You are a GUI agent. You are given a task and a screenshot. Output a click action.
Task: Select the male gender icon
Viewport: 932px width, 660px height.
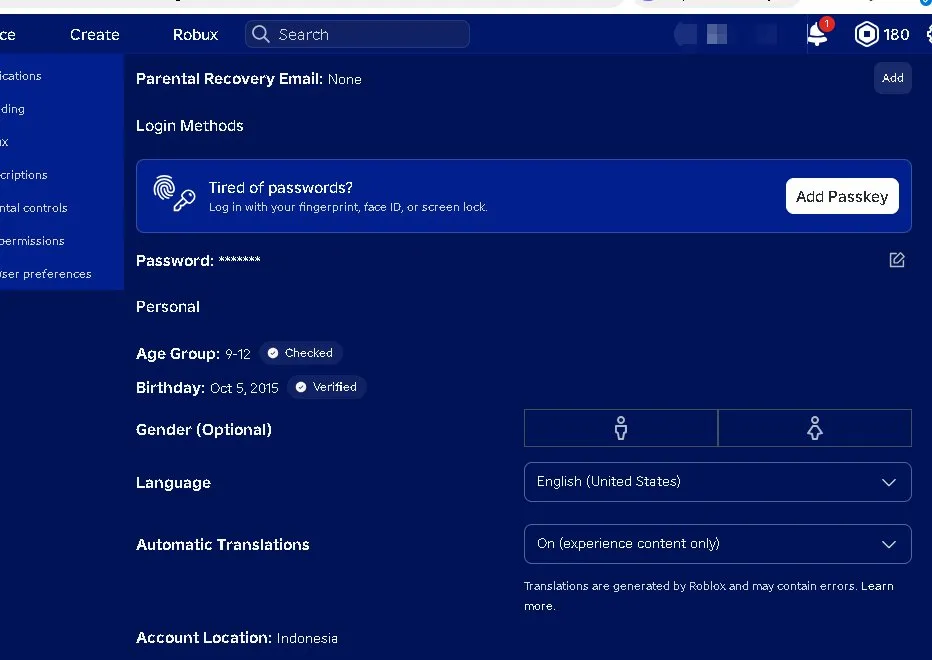[x=621, y=428]
